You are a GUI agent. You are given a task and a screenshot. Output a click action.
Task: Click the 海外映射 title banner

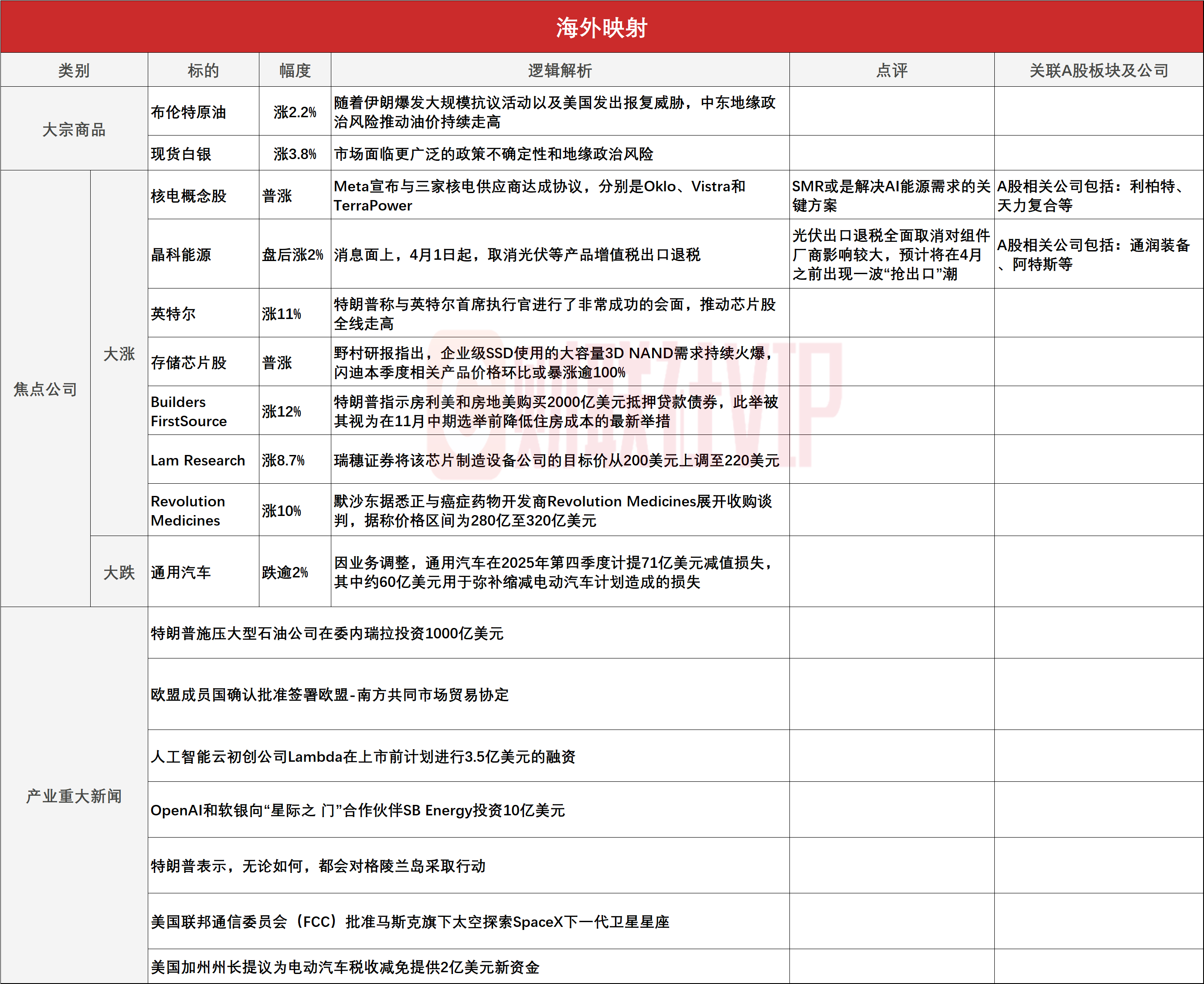click(x=602, y=27)
